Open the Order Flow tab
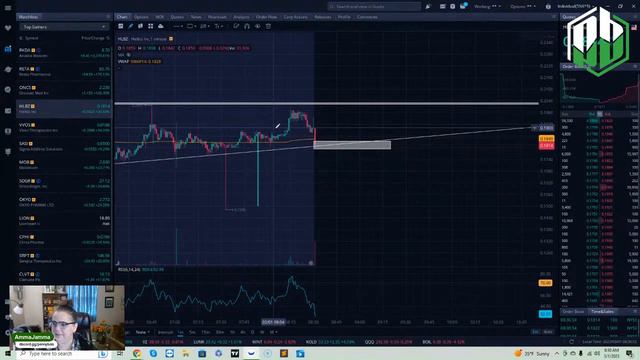Screen dimensions: 640x360 267,17
